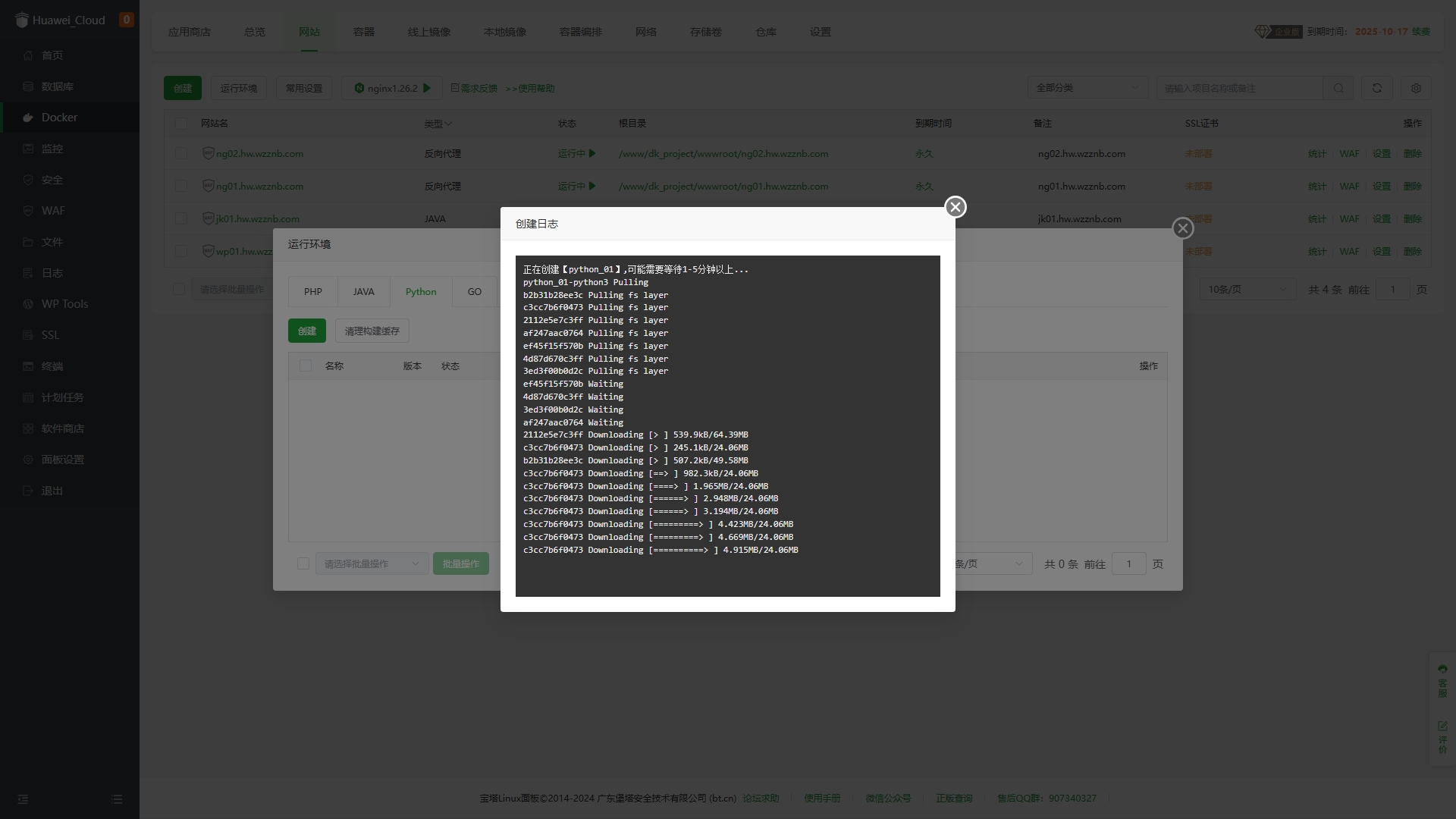Select the JAVA runtime tab
Screen dimensions: 1456x819
363,291
